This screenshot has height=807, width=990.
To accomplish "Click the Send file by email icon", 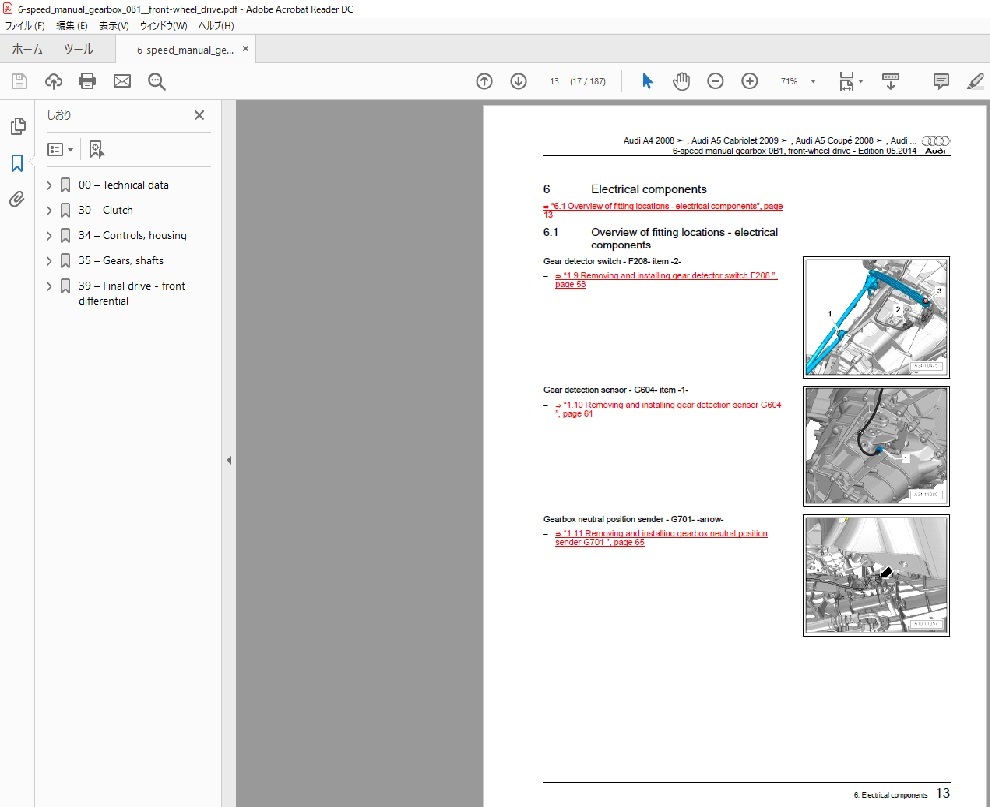I will [x=122, y=82].
